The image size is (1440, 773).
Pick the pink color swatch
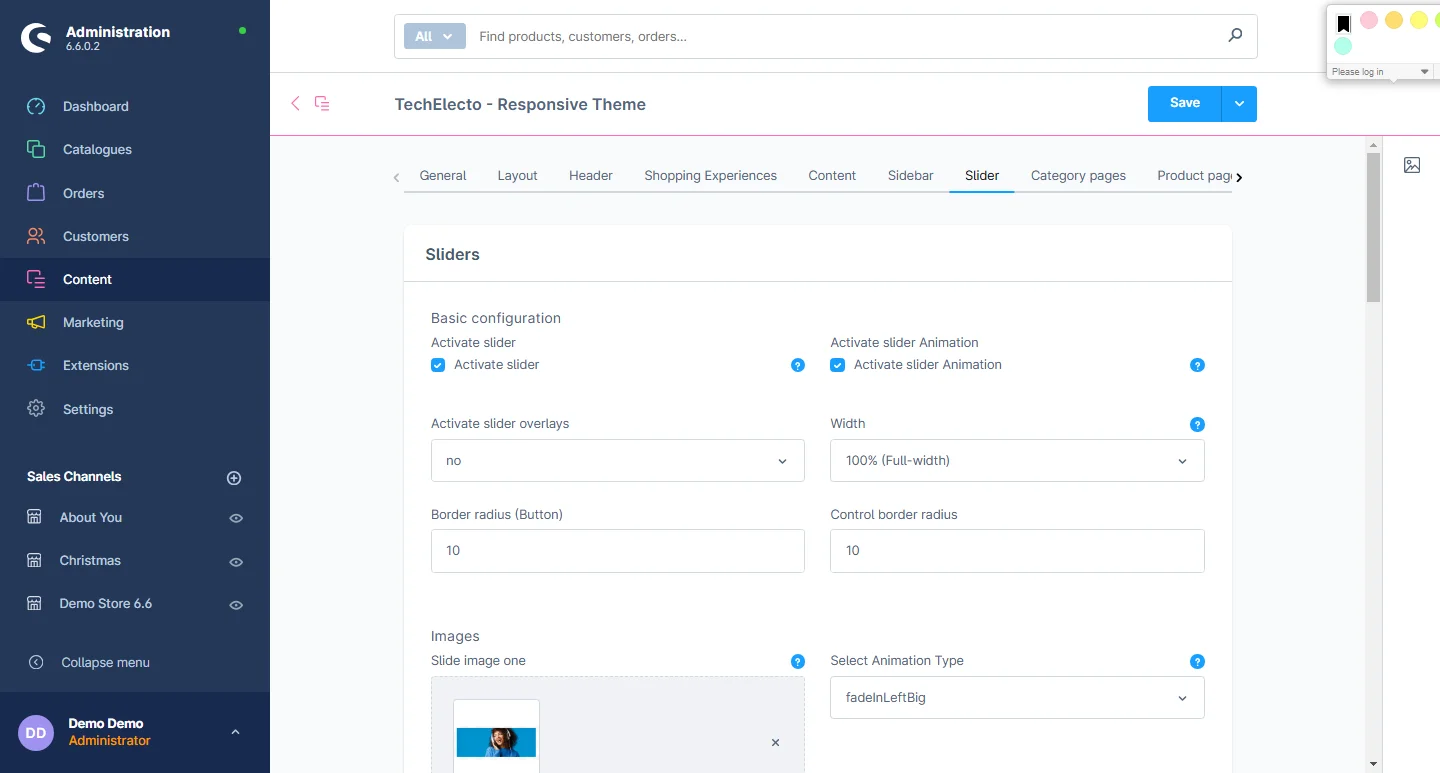[x=1369, y=21]
